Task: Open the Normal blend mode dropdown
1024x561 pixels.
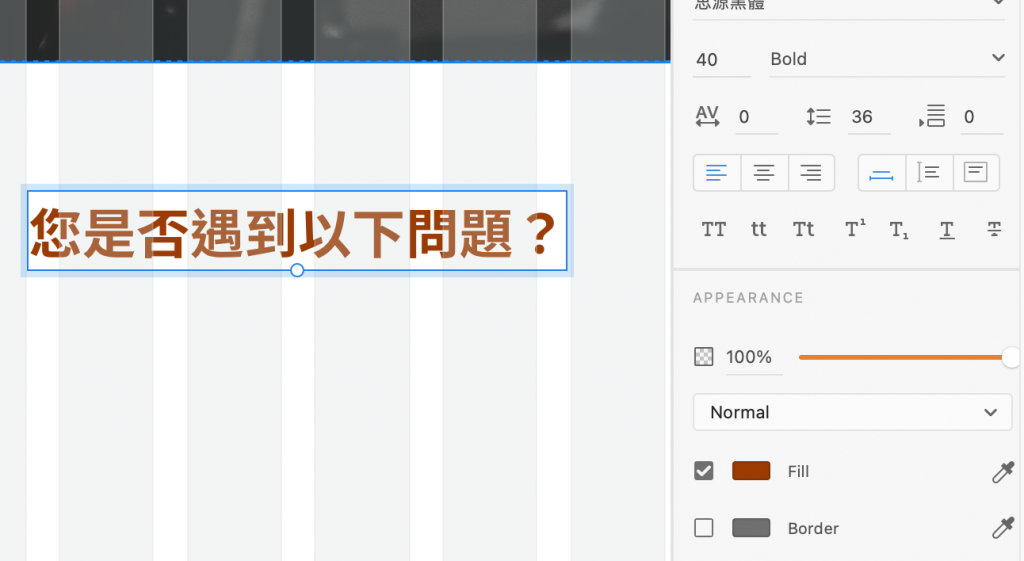Action: pos(852,412)
